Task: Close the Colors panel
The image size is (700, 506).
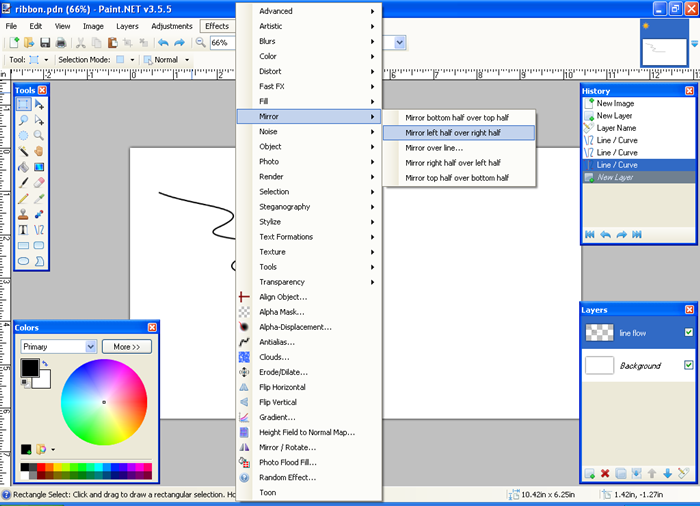Action: pyautogui.click(x=152, y=327)
